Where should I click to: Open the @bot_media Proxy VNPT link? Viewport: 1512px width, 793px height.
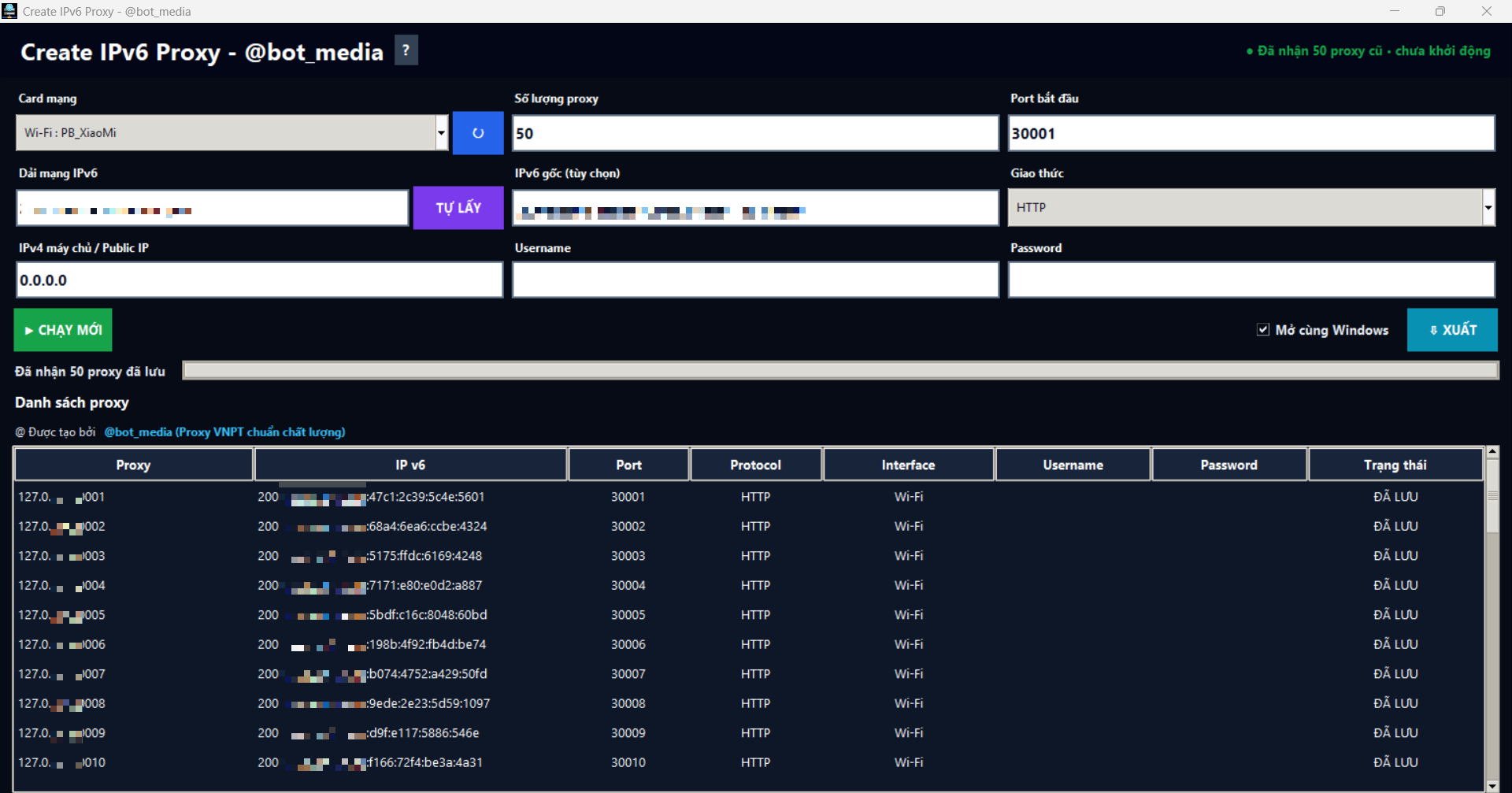point(224,432)
